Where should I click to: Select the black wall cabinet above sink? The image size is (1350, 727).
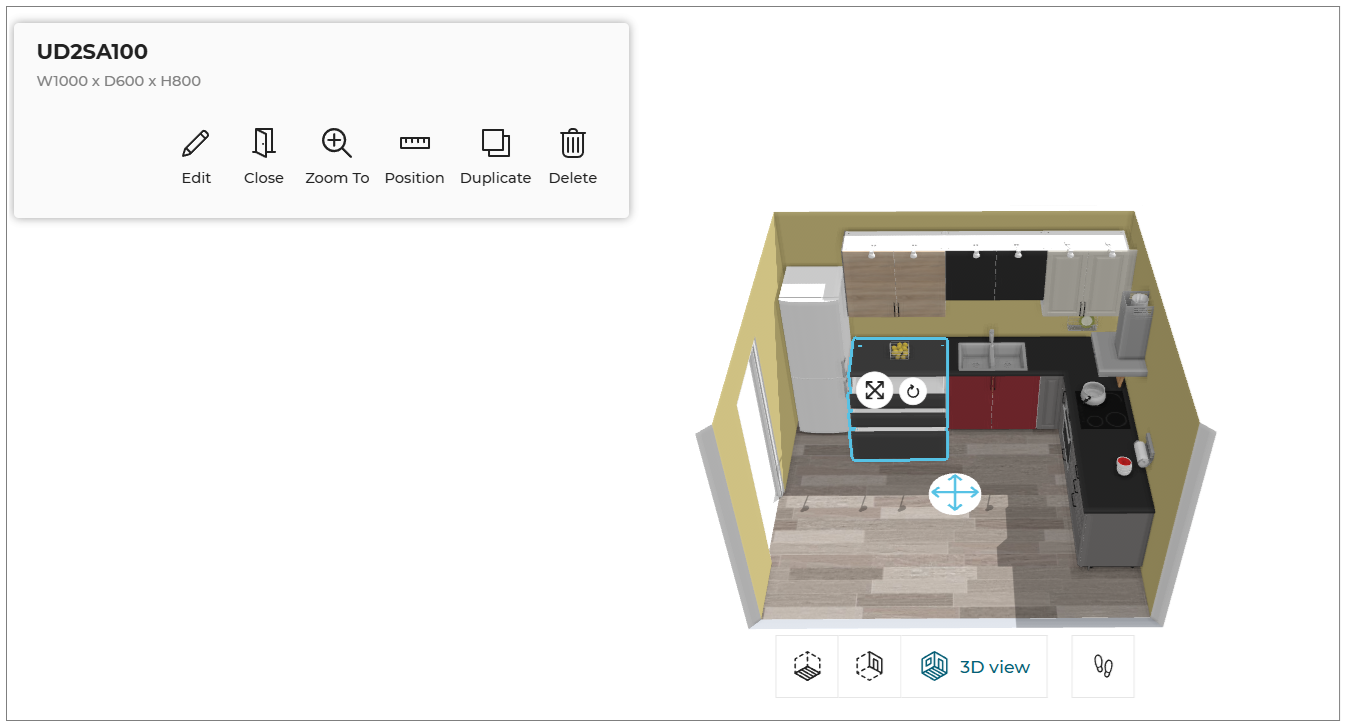[995, 275]
